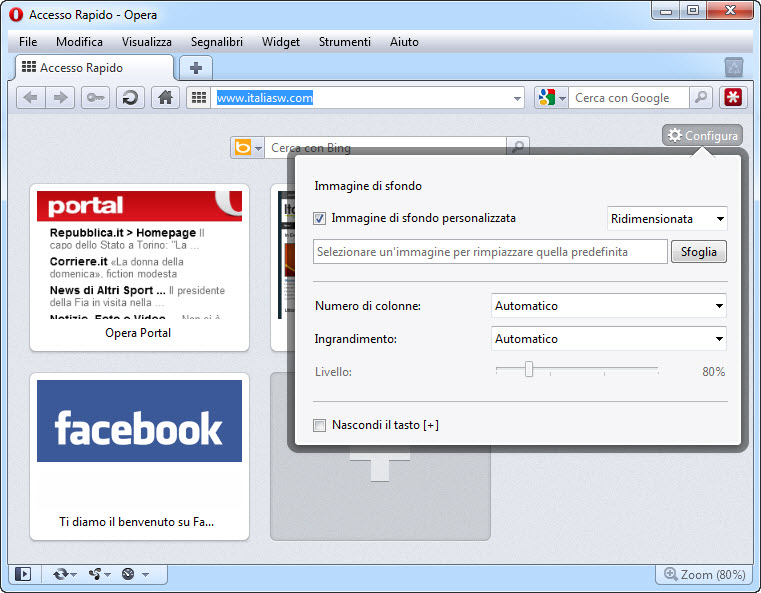Focus the Cerca con Google field
Screen dimensions: 761x593
(629, 98)
